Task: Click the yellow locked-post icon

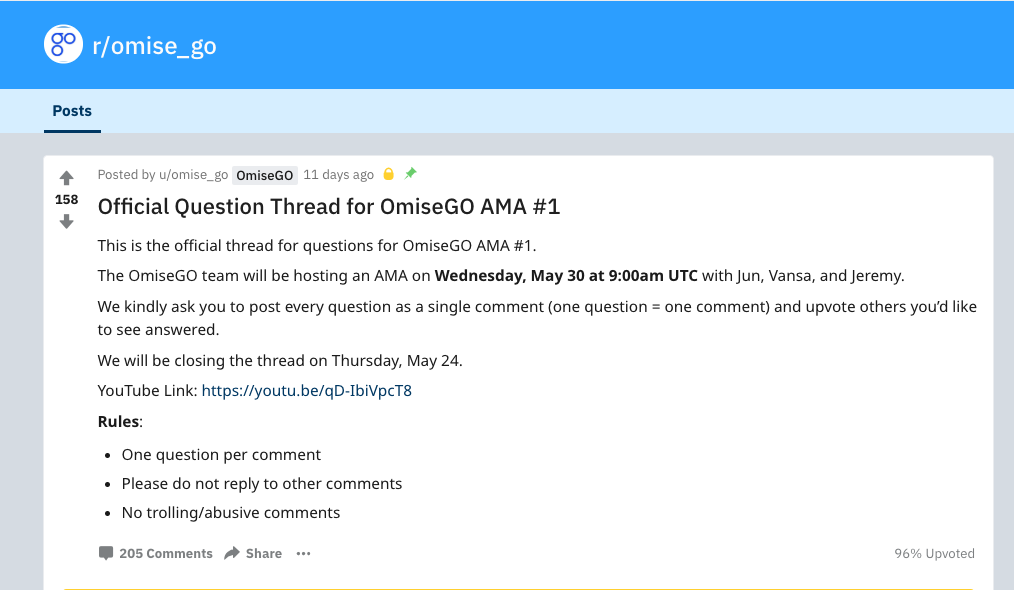Action: tap(389, 174)
